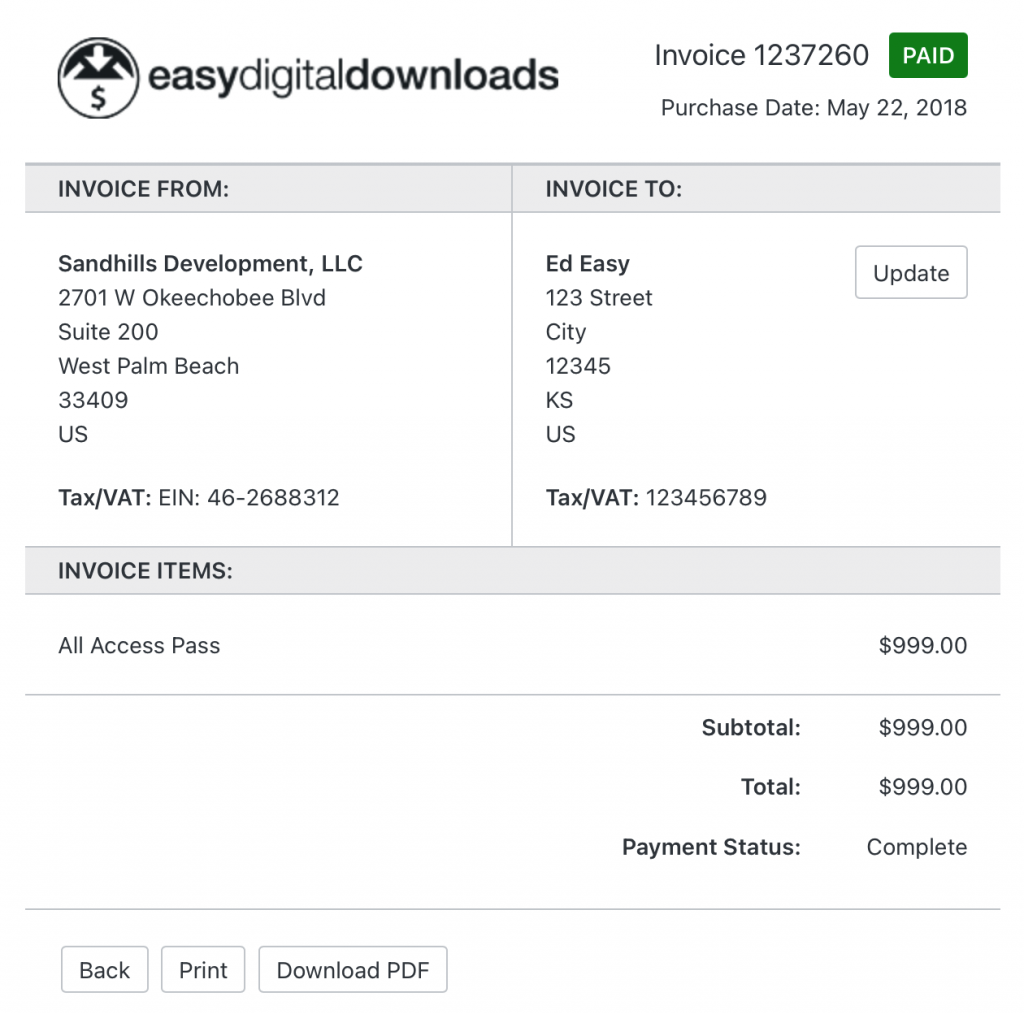
Task: Click the INVOICE ITEMS section header
Action: click(x=145, y=571)
